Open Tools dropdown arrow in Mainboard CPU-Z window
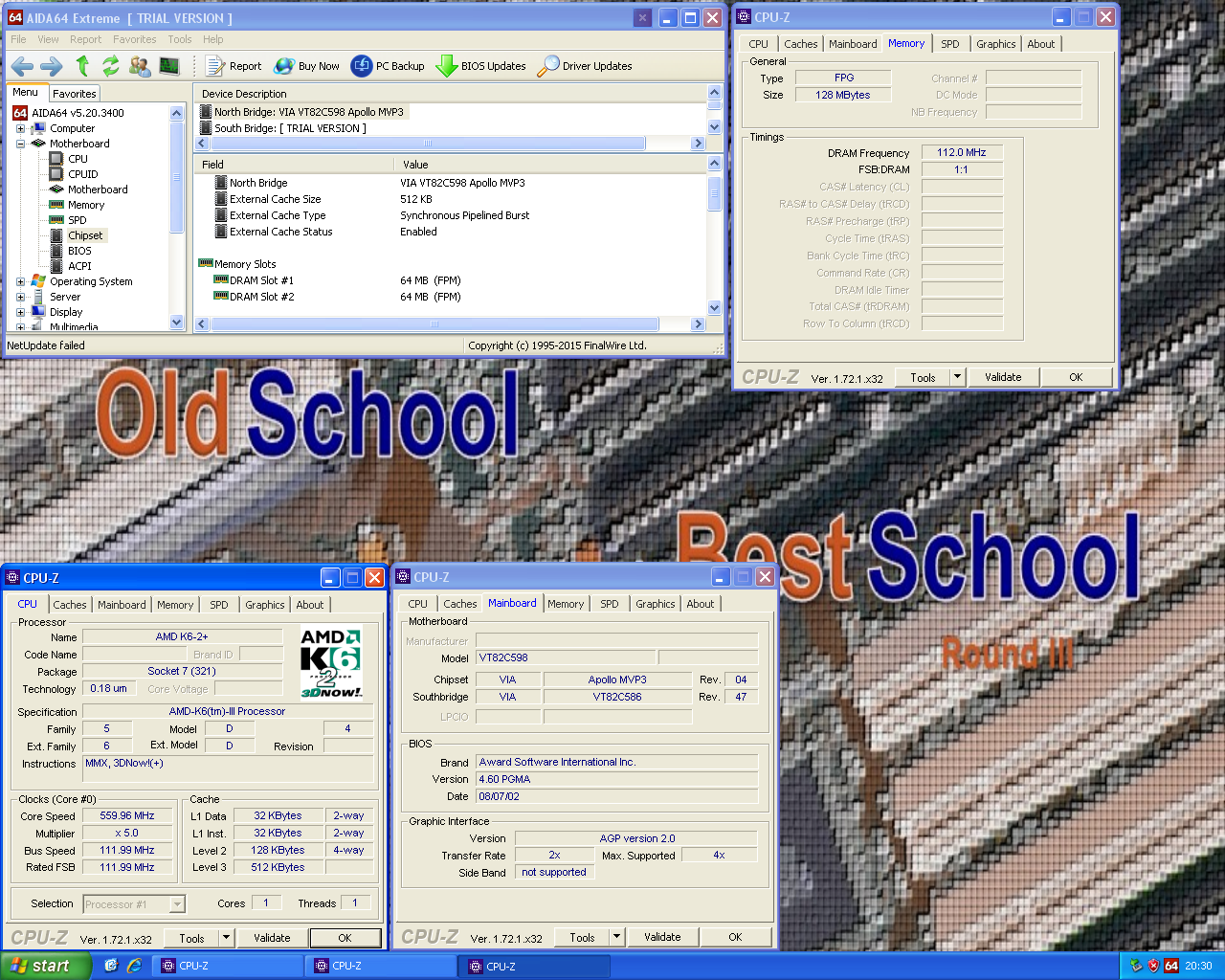This screenshot has width=1225, height=980. [617, 937]
